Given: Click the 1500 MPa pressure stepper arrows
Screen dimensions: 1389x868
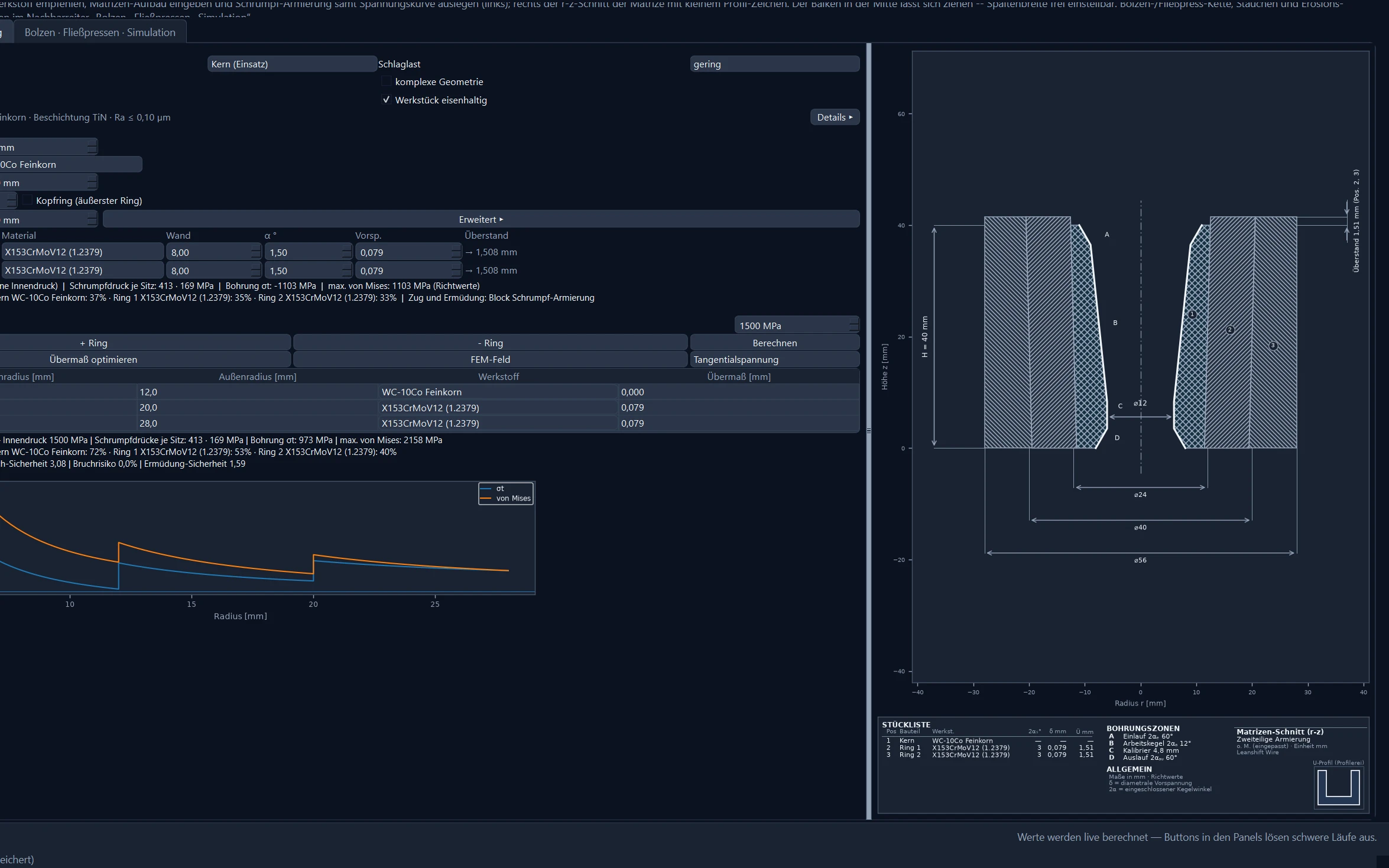Looking at the screenshot, I should 853,326.
